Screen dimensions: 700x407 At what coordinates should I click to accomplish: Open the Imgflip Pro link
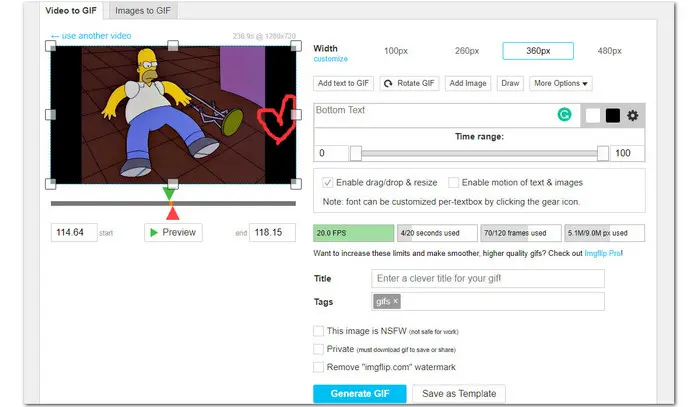coord(604,253)
